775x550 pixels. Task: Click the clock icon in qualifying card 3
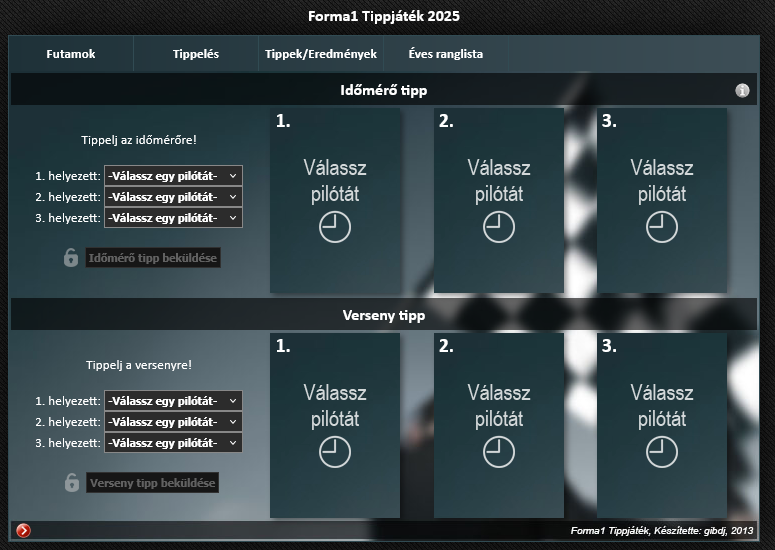(x=662, y=228)
